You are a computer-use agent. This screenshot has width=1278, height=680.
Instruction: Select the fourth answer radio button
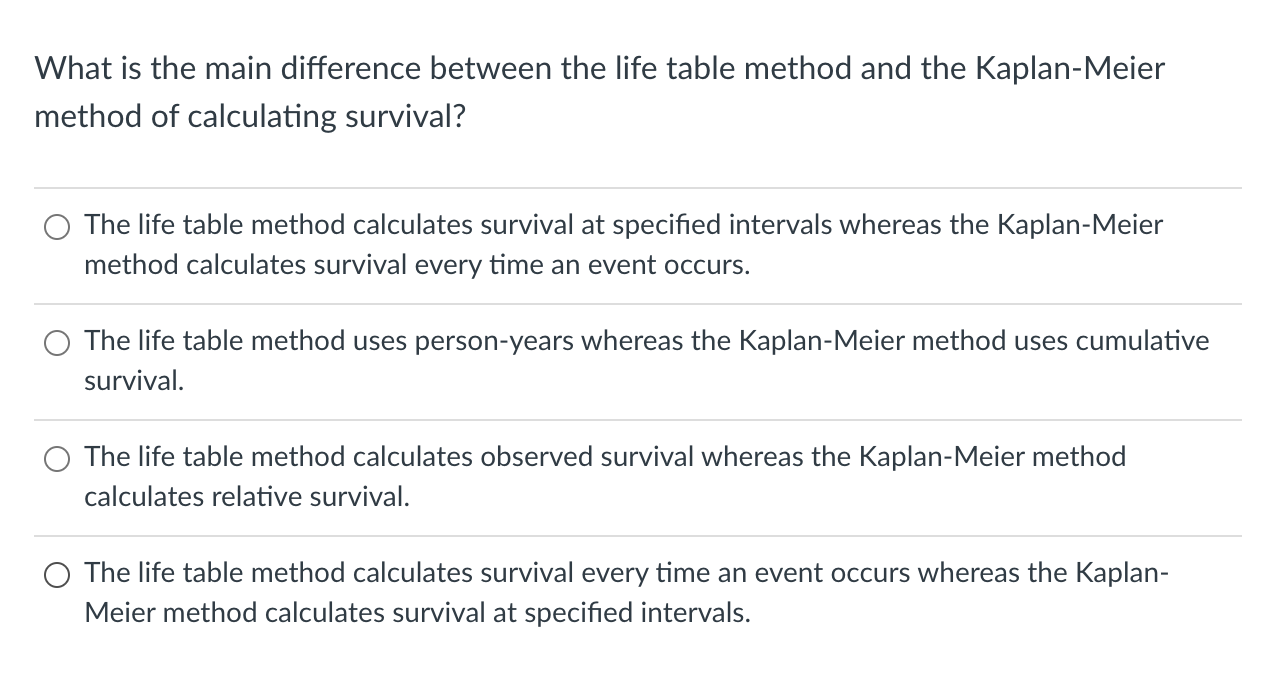pyautogui.click(x=57, y=575)
